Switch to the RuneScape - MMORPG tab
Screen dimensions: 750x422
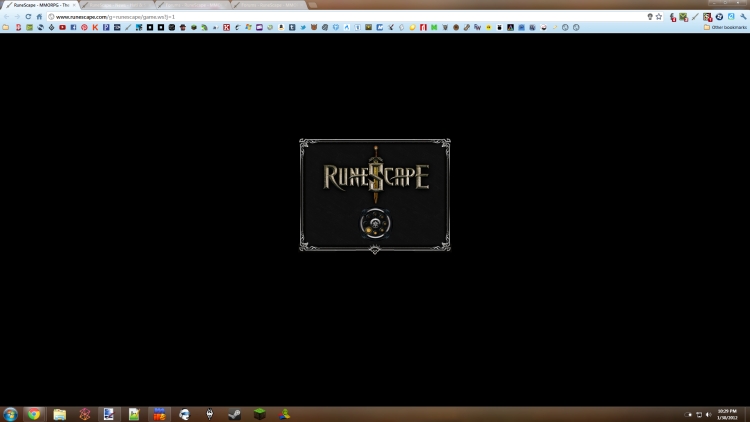(40, 5)
